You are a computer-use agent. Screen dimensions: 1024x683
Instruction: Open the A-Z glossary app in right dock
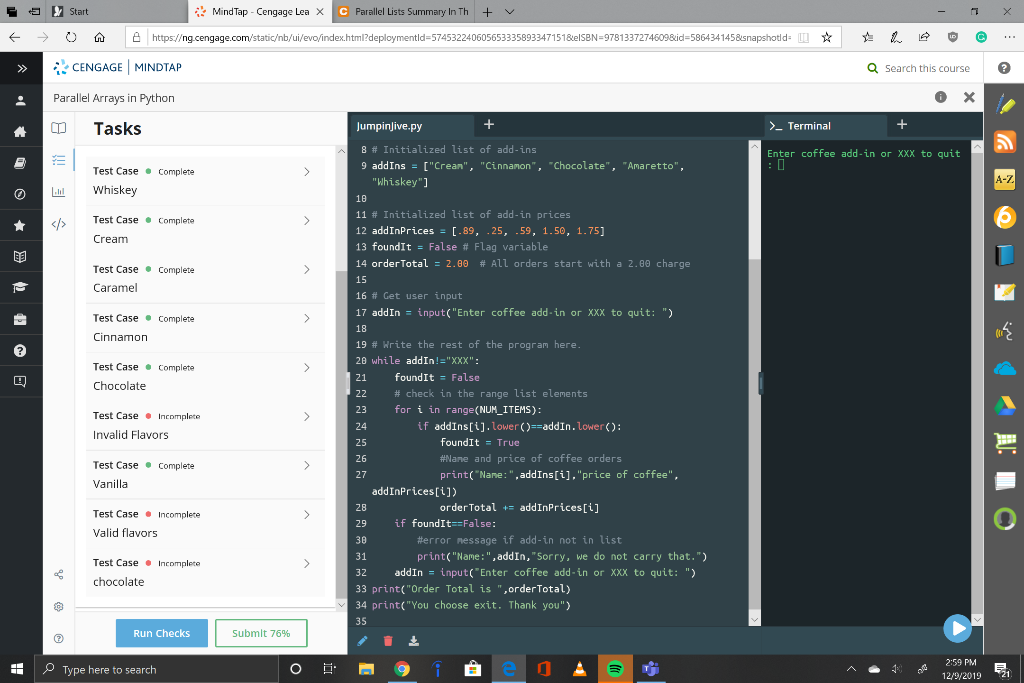[1005, 179]
